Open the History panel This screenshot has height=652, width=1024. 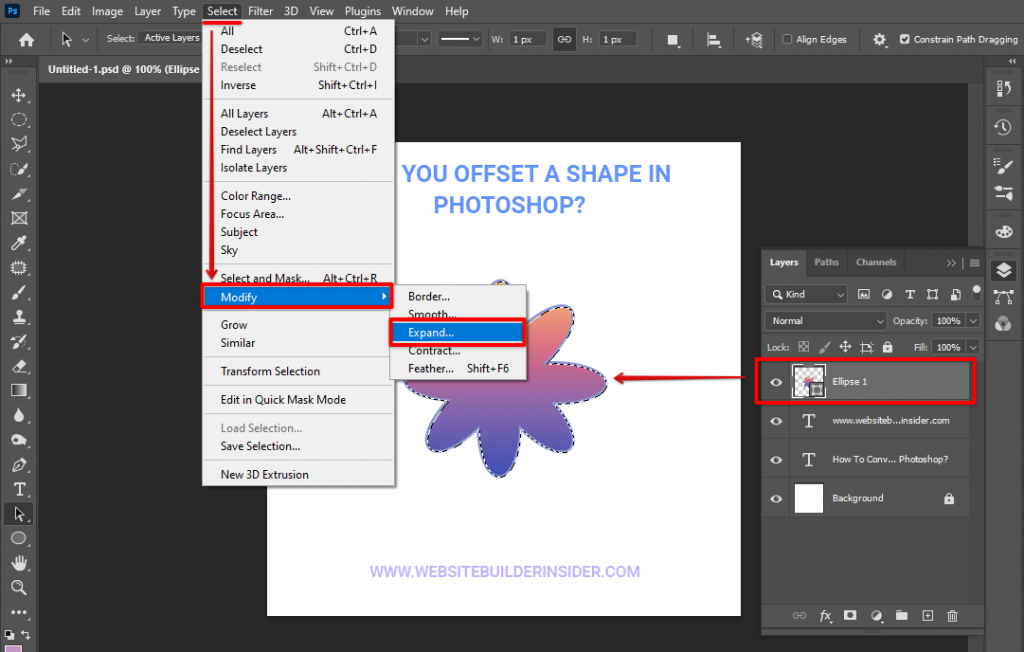click(x=1003, y=127)
